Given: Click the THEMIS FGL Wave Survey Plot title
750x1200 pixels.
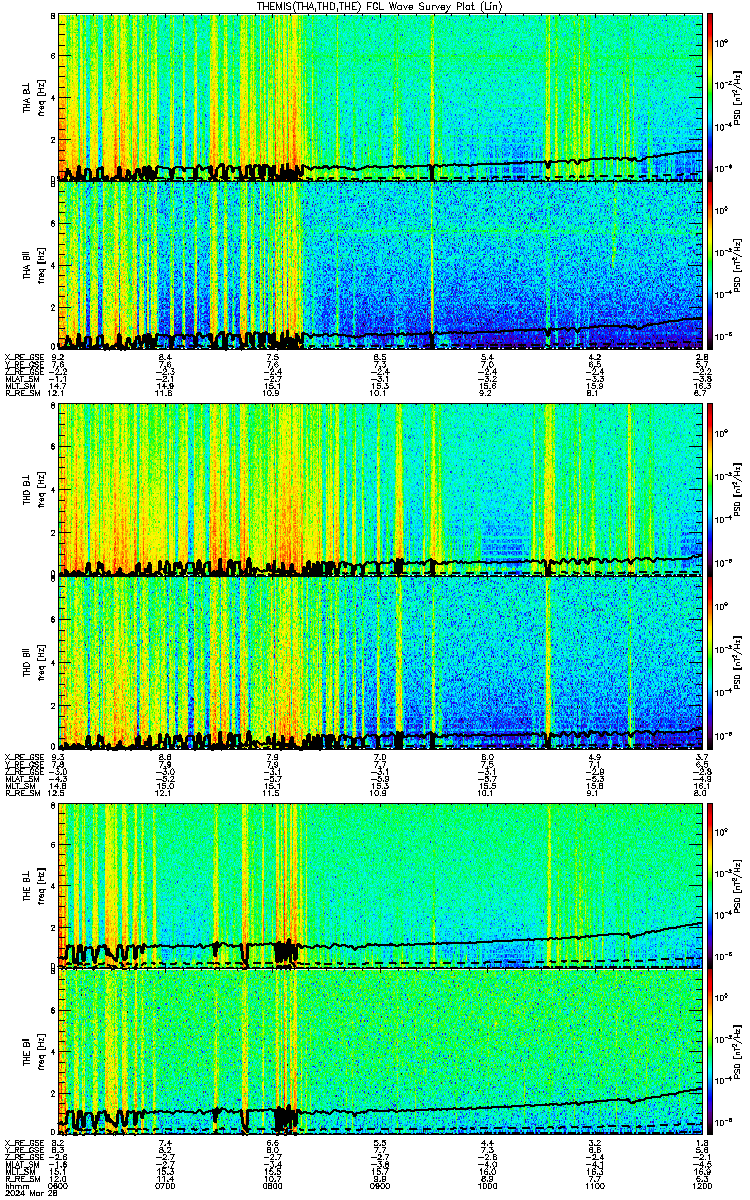Looking at the screenshot, I should [x=379, y=6].
